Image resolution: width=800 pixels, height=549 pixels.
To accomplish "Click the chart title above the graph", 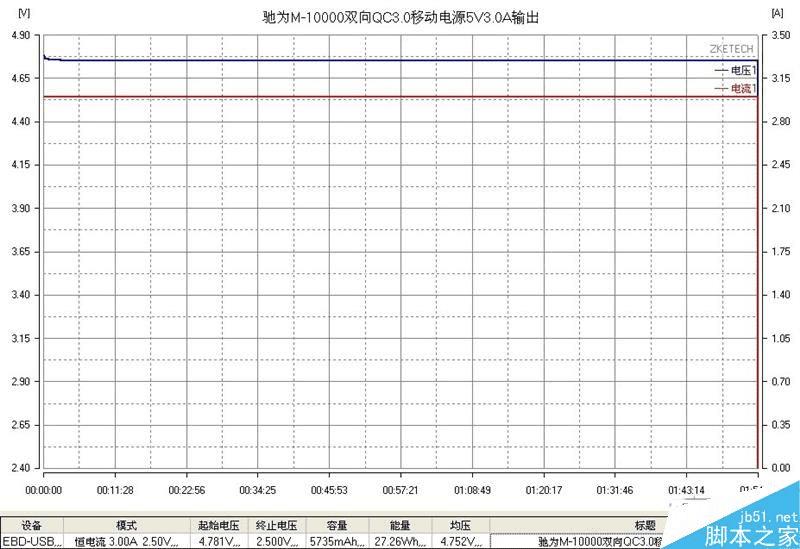I will click(401, 18).
